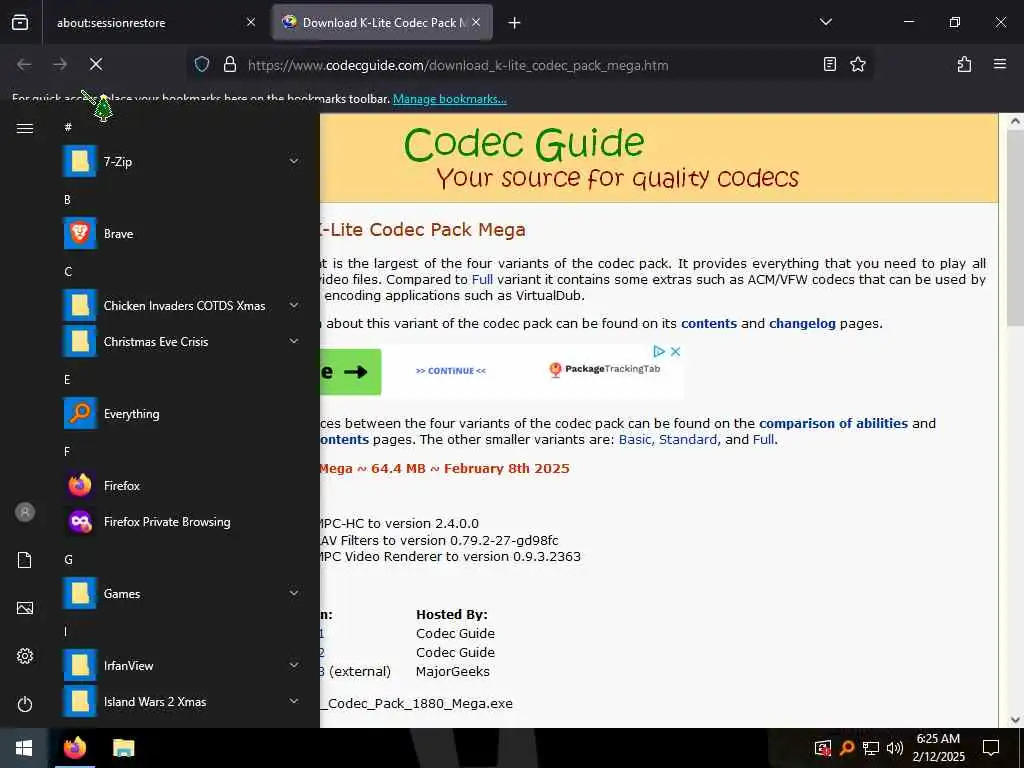Click the Windows Start button
This screenshot has height=768, width=1024.
coord(24,748)
